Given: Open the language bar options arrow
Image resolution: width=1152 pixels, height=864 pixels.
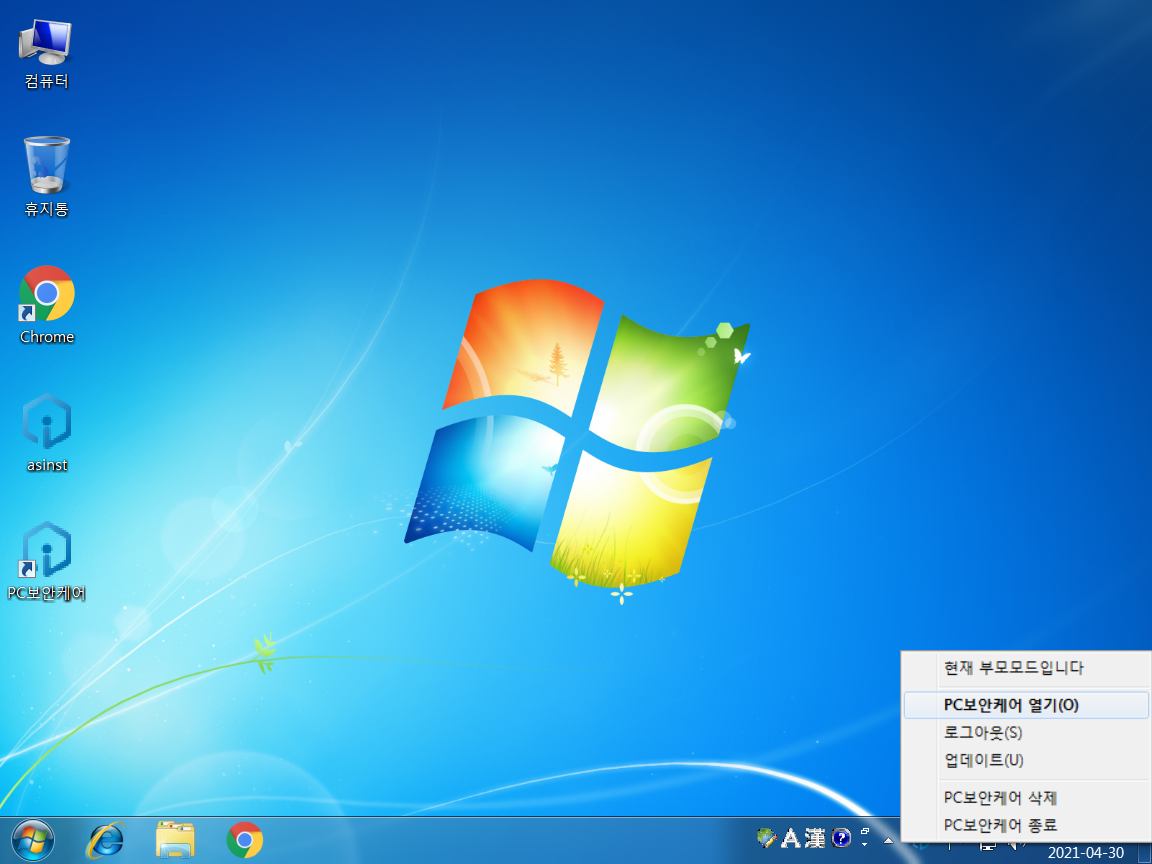Looking at the screenshot, I should pyautogui.click(x=865, y=844).
